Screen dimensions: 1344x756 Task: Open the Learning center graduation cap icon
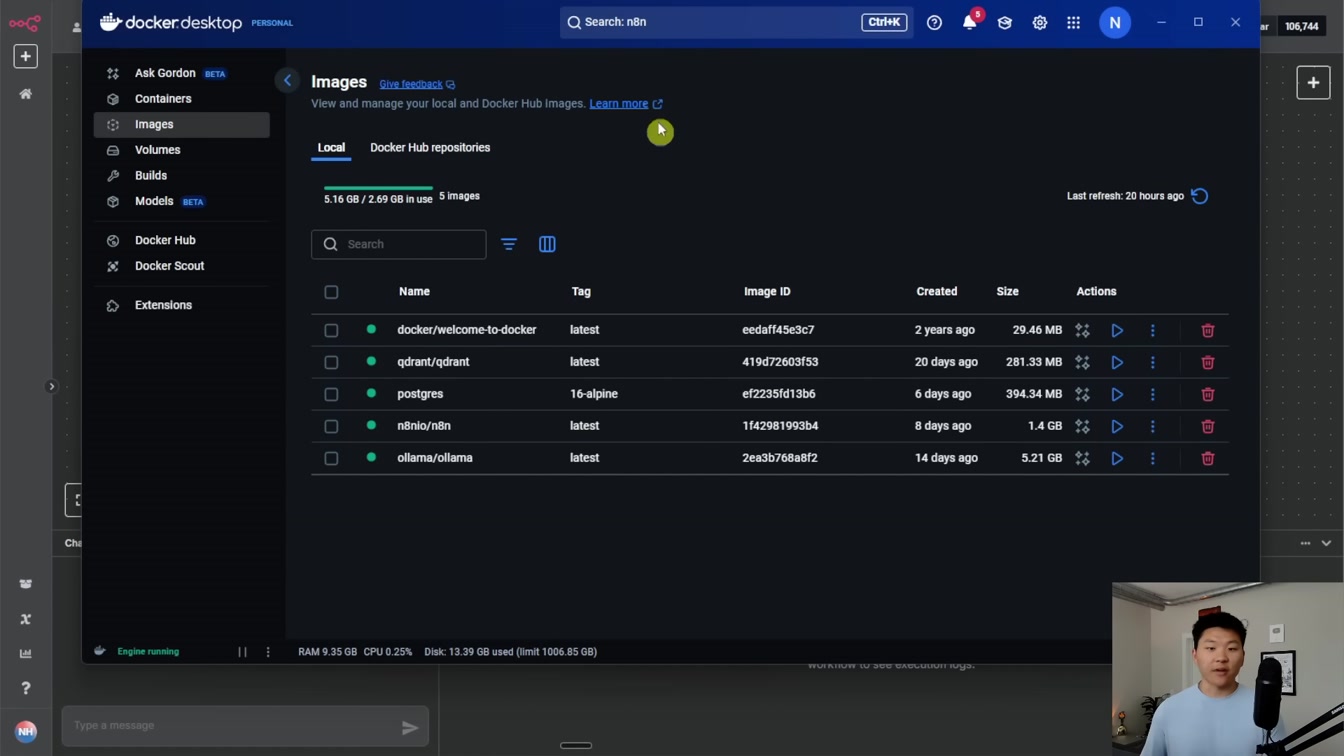point(1005,22)
